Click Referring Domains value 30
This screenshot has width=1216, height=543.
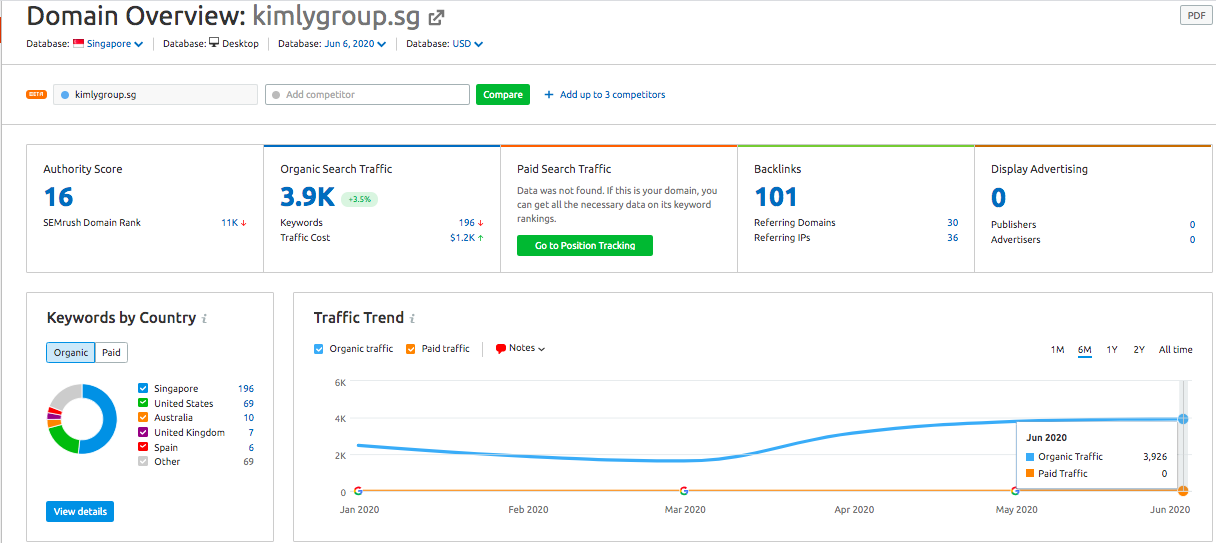coord(952,223)
